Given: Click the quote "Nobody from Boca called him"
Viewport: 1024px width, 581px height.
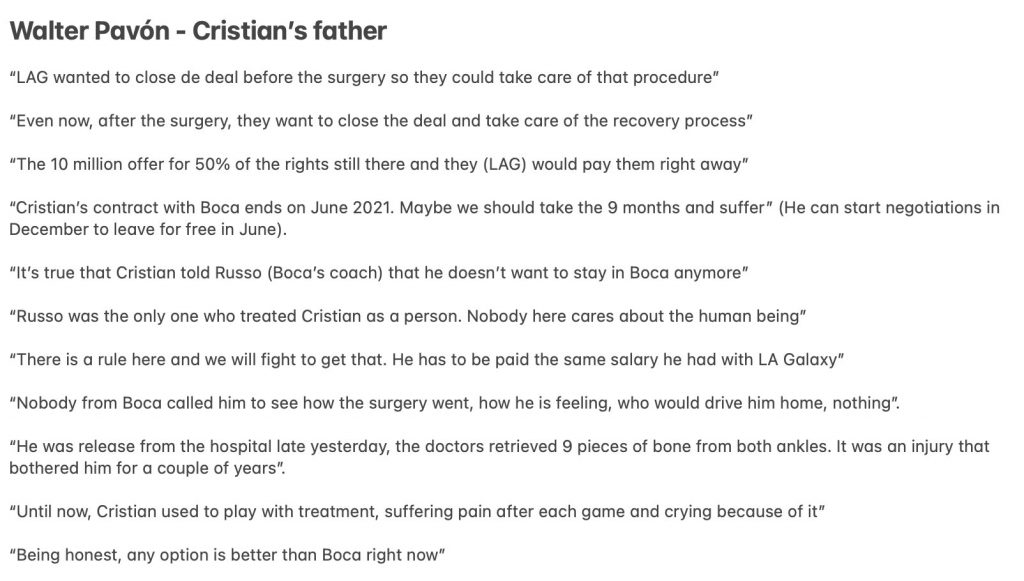Looking at the screenshot, I should click(x=455, y=403).
